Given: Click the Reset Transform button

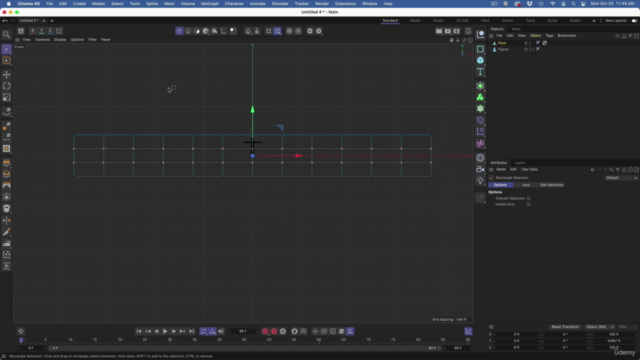Looking at the screenshot, I should tap(565, 327).
